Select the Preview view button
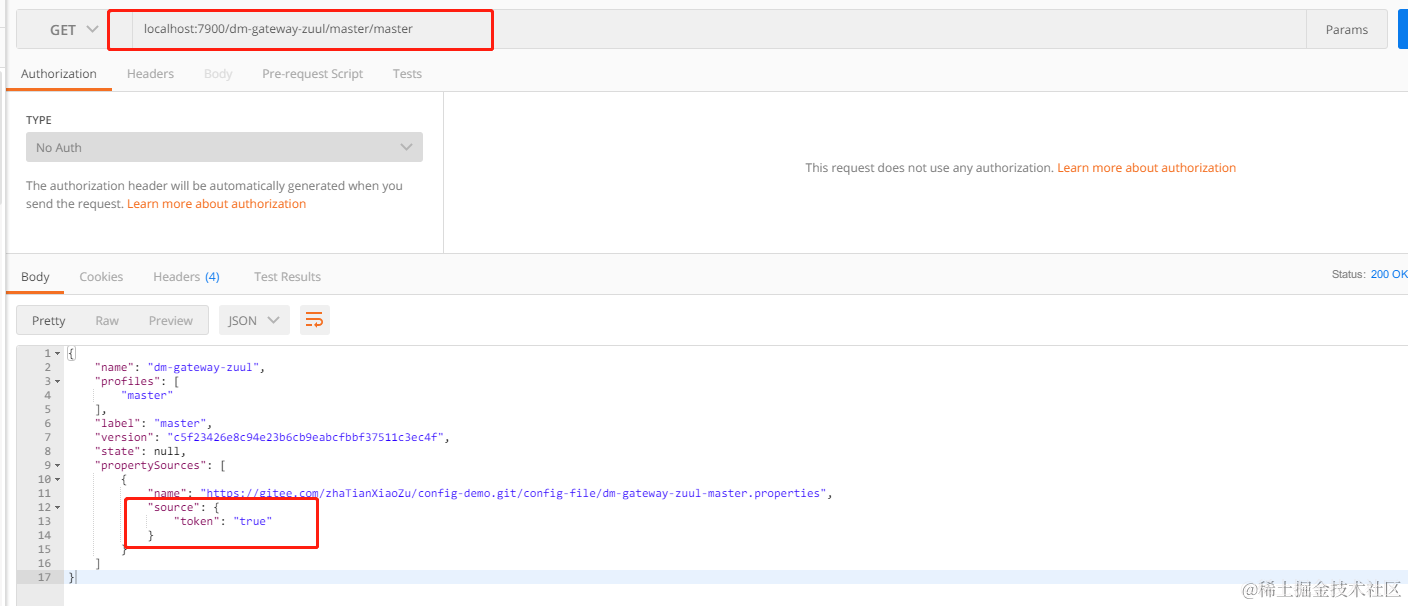Image resolution: width=1408 pixels, height=606 pixels. (171, 321)
